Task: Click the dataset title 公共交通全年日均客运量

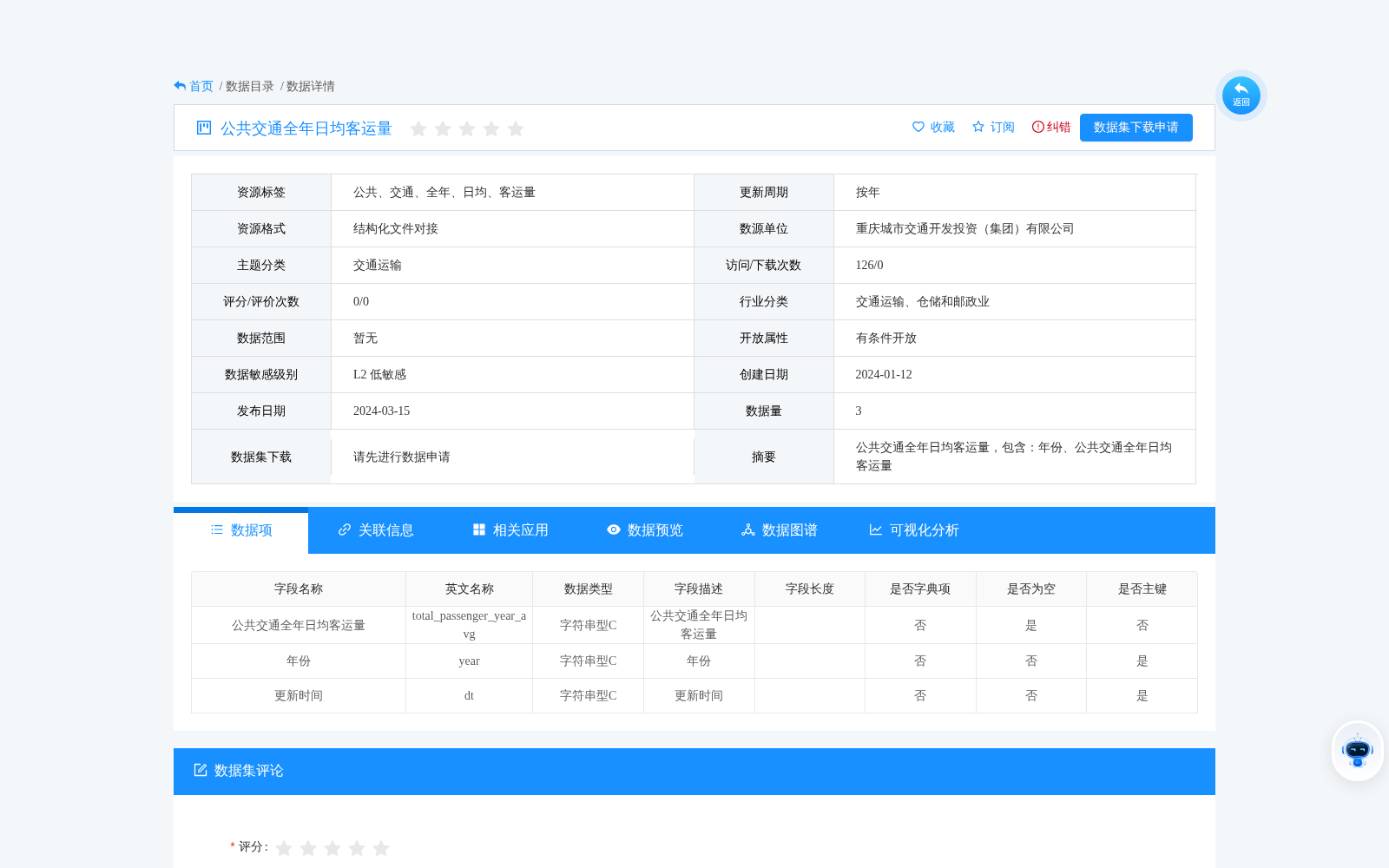Action: (x=306, y=128)
